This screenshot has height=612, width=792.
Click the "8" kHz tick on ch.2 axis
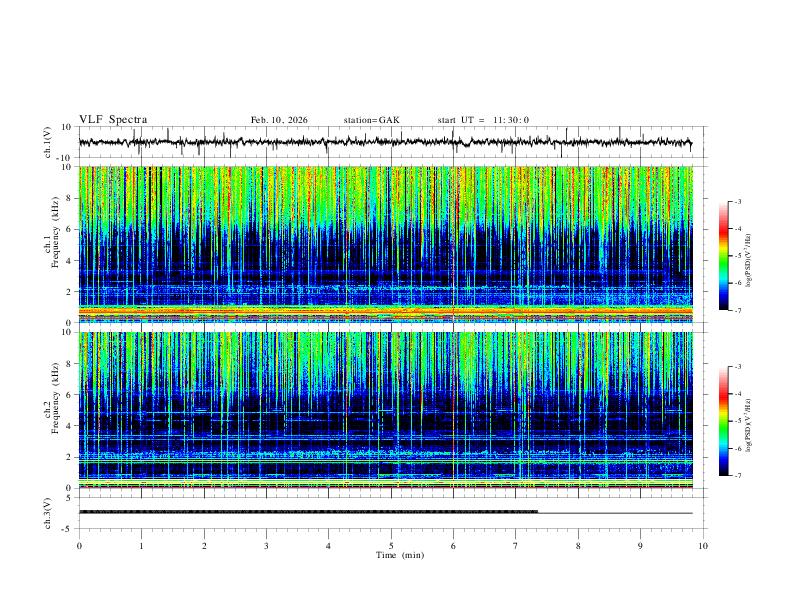pyautogui.click(x=68, y=364)
